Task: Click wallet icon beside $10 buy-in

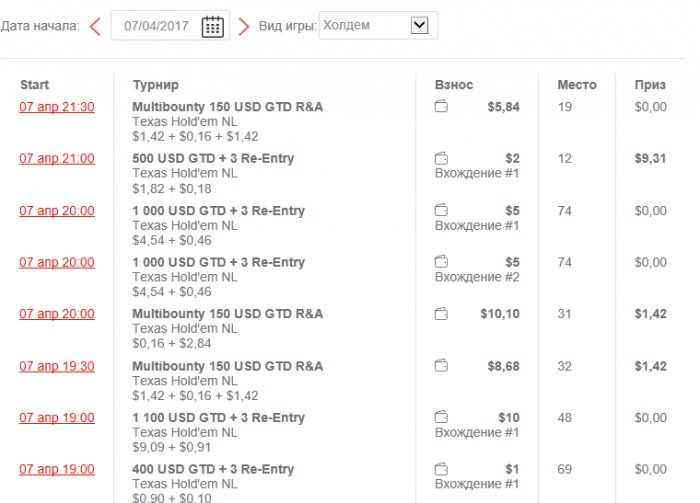Action: [x=441, y=418]
